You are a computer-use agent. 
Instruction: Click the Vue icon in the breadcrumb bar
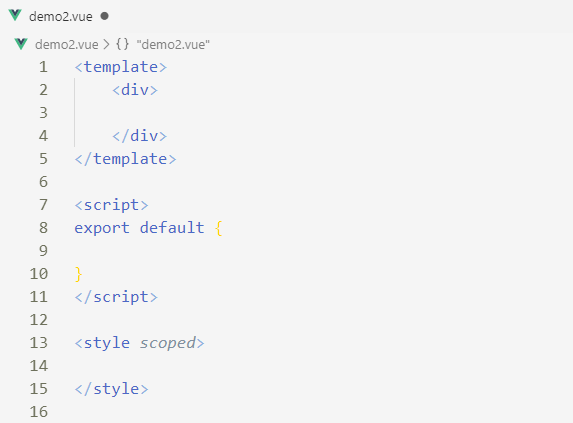pyautogui.click(x=21, y=44)
